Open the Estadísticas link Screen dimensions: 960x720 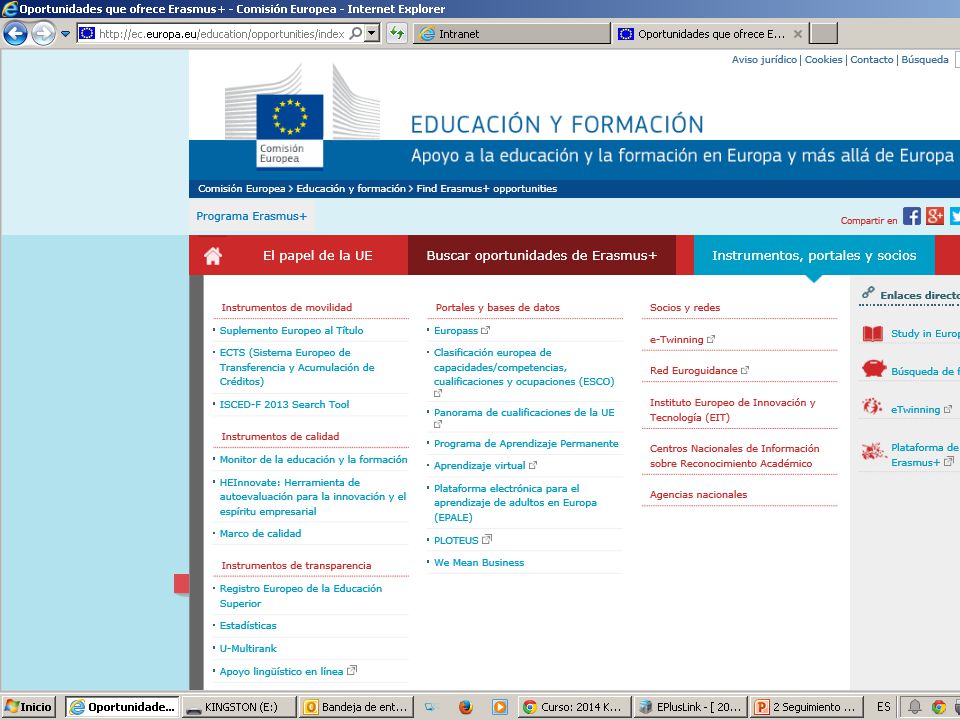point(248,626)
